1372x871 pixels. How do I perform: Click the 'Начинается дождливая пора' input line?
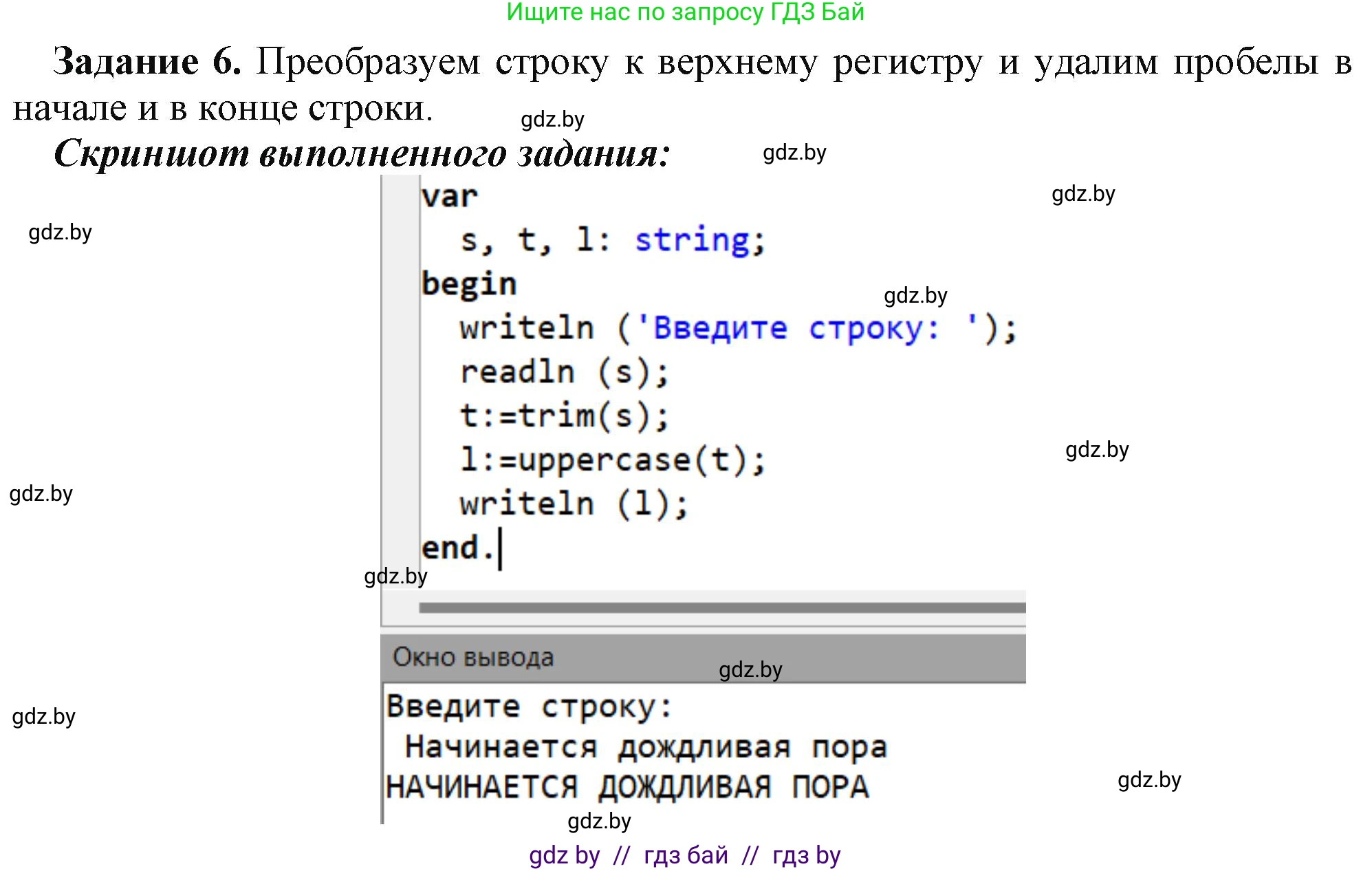click(x=646, y=747)
